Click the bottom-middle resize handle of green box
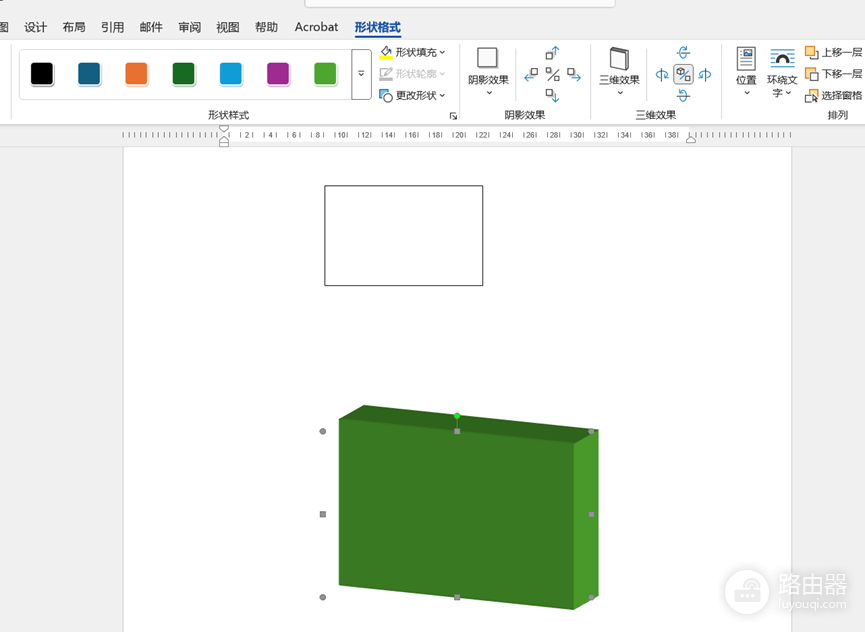 point(457,597)
